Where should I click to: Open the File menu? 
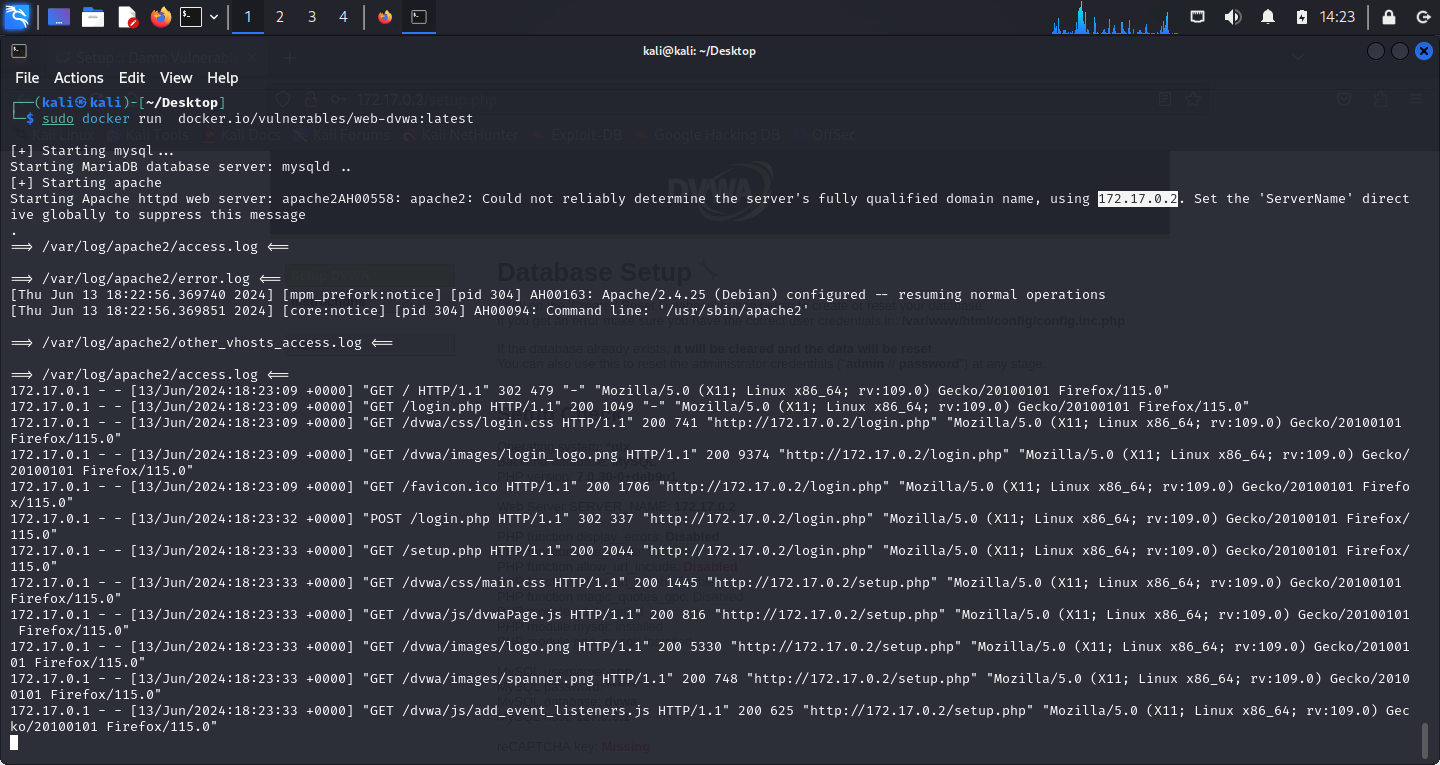click(x=27, y=78)
